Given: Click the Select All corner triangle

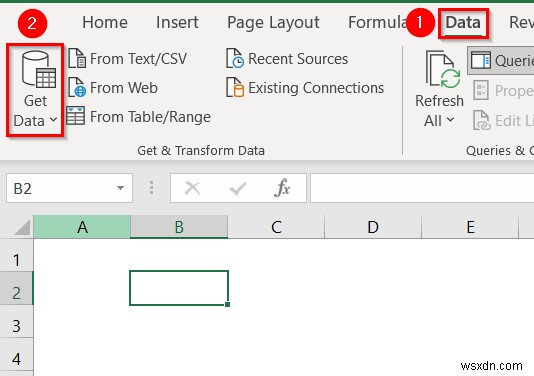Looking at the screenshot, I should [x=22, y=228].
